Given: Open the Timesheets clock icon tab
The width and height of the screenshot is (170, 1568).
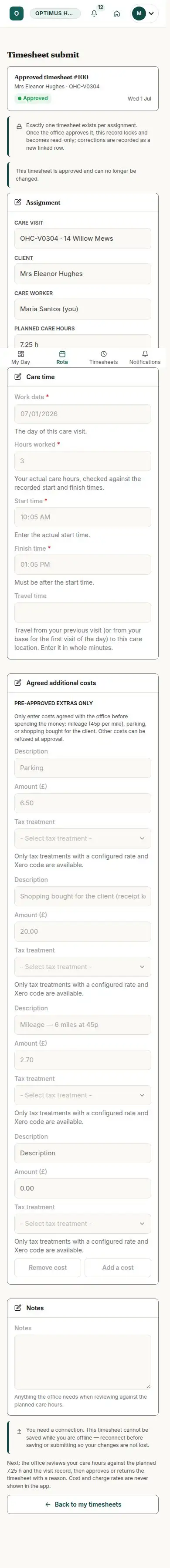Looking at the screenshot, I should point(104,357).
